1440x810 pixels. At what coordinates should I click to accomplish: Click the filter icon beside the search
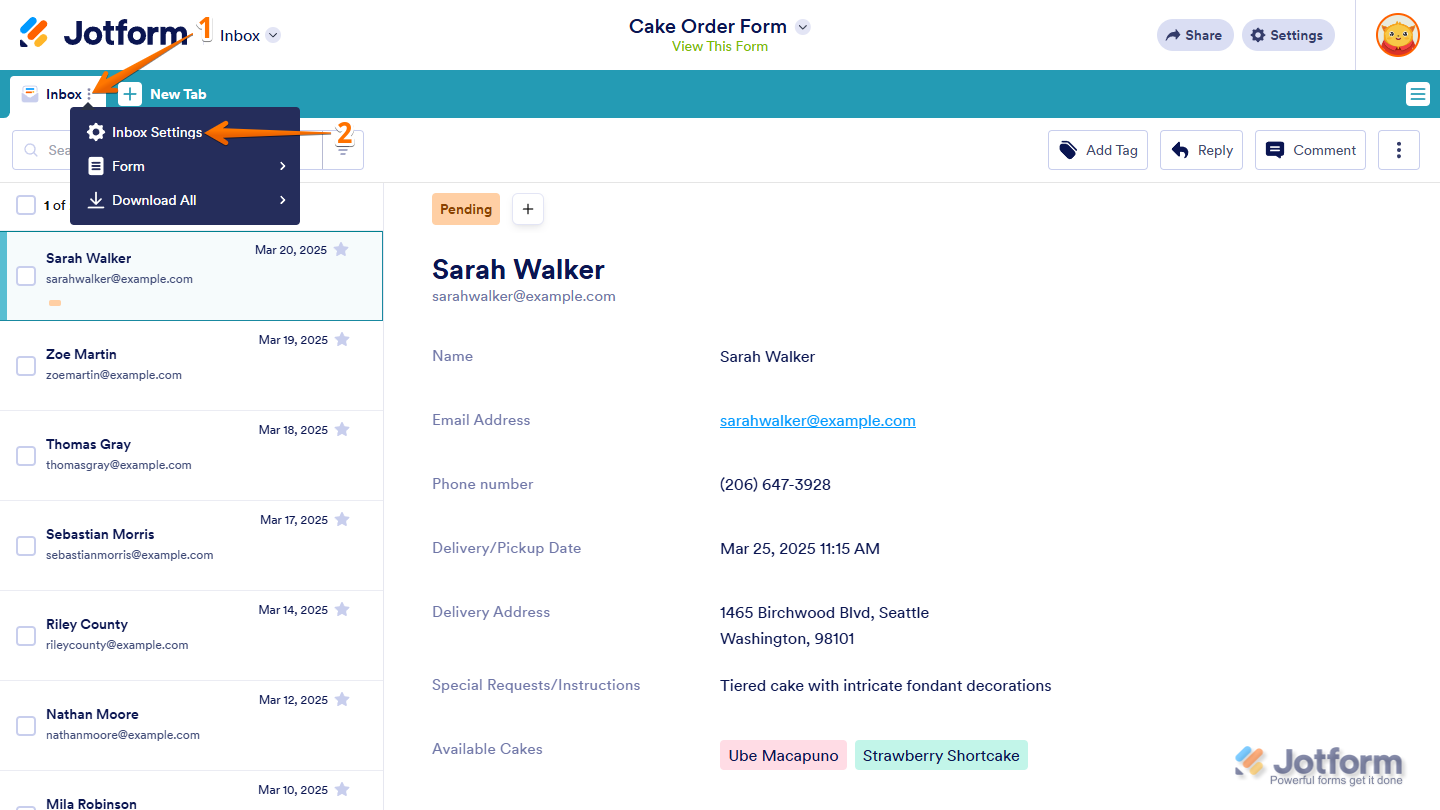point(343,150)
